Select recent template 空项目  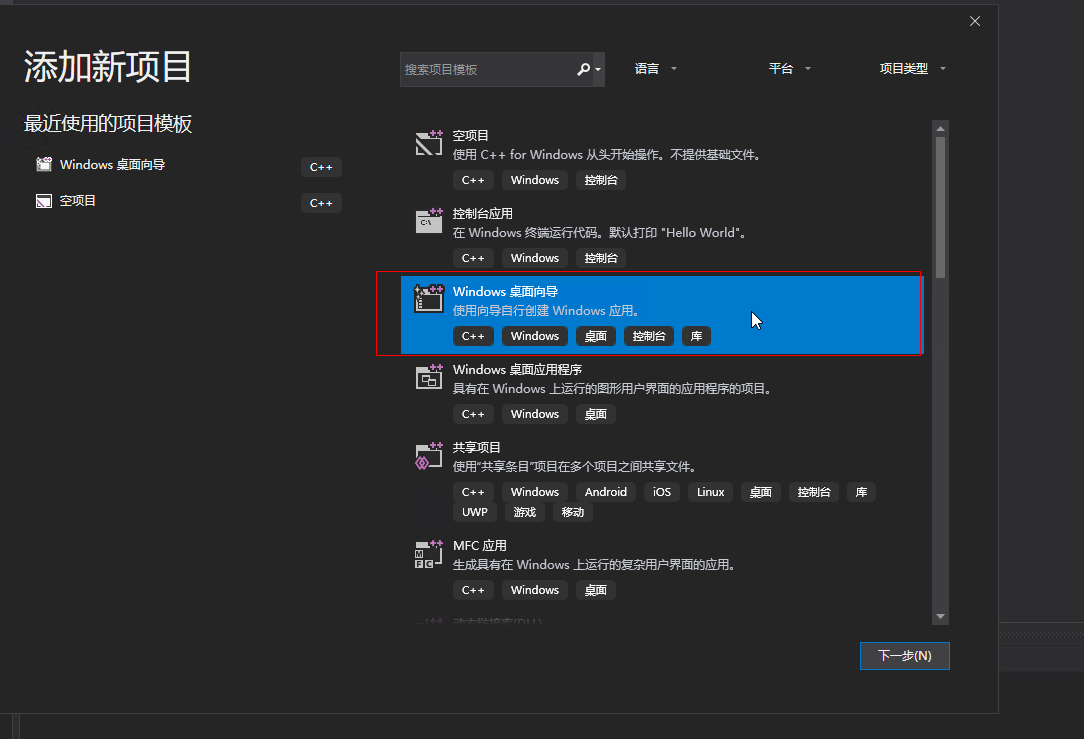tap(77, 201)
